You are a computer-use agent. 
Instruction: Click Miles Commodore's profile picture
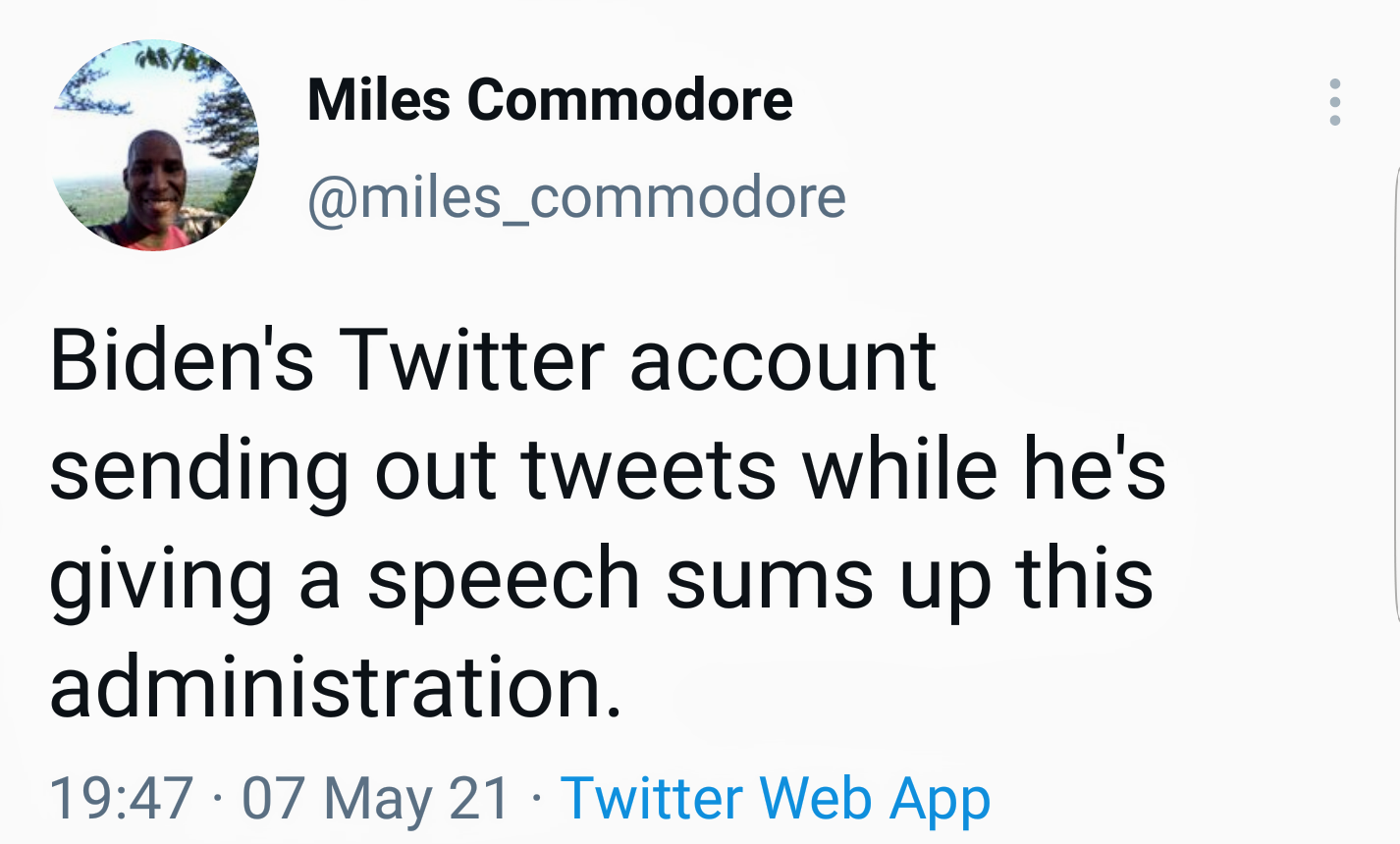(x=155, y=145)
